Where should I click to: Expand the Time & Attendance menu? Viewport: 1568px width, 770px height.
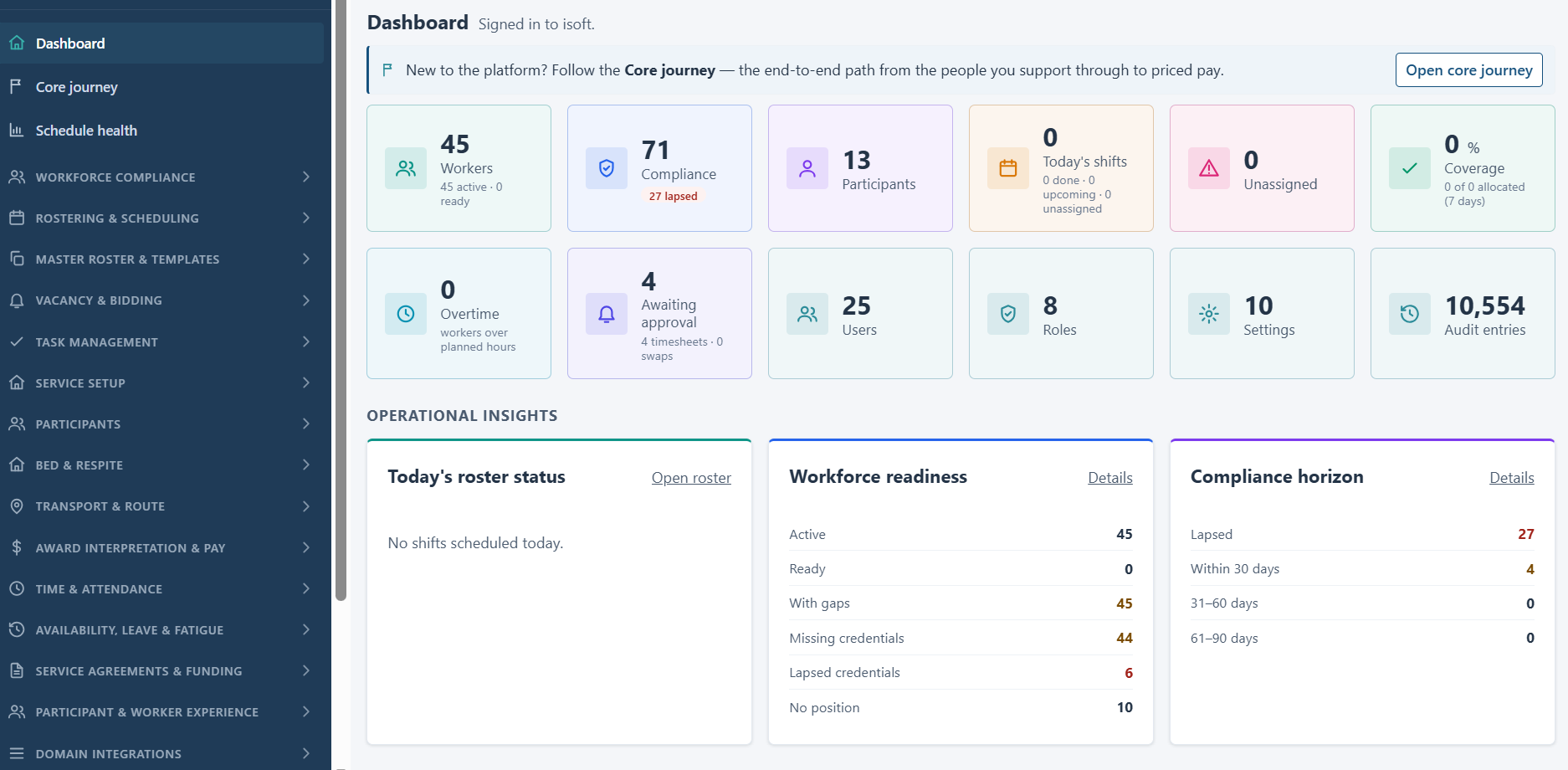pos(161,588)
